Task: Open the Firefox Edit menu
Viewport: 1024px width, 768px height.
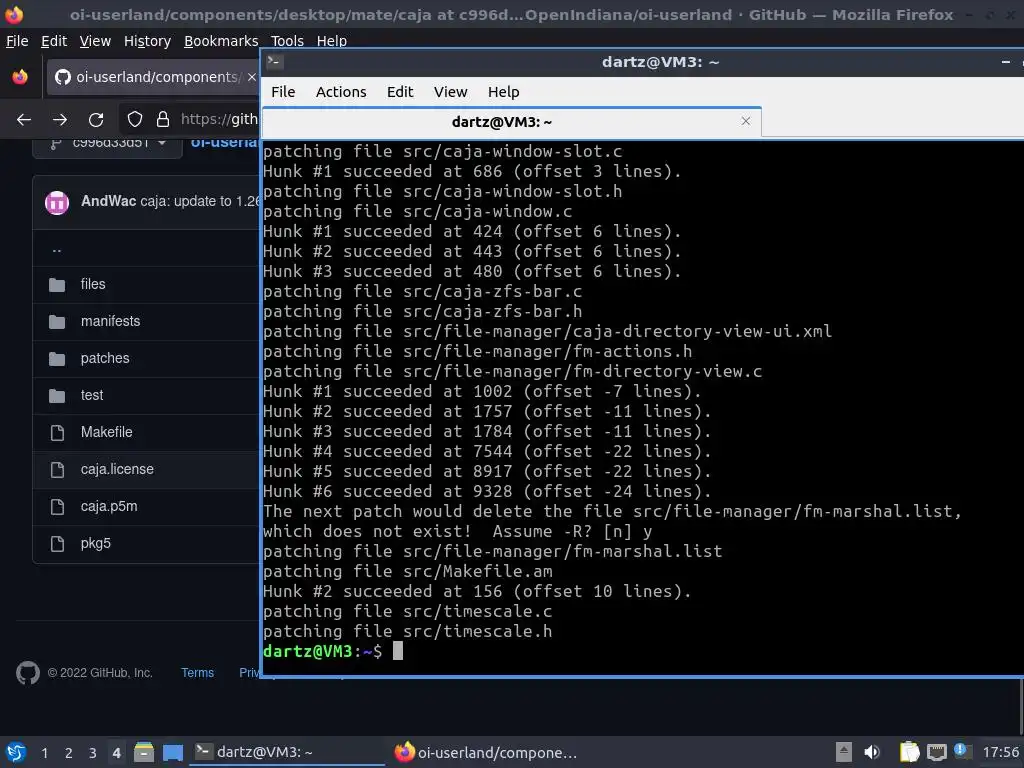Action: [x=54, y=41]
